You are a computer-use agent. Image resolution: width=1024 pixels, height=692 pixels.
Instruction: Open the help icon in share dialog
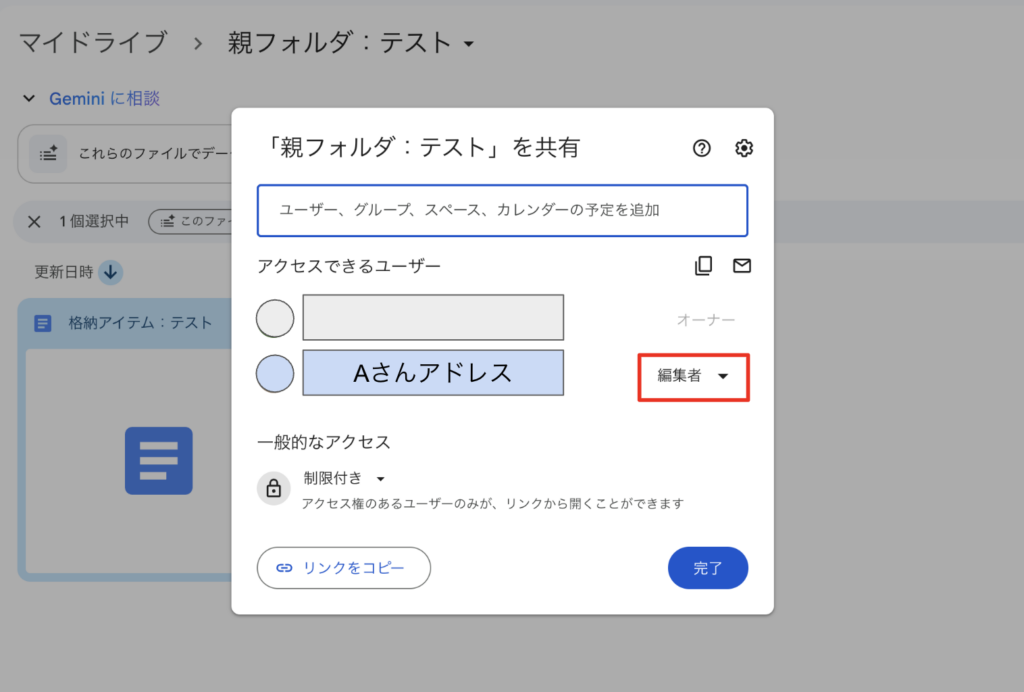[702, 148]
